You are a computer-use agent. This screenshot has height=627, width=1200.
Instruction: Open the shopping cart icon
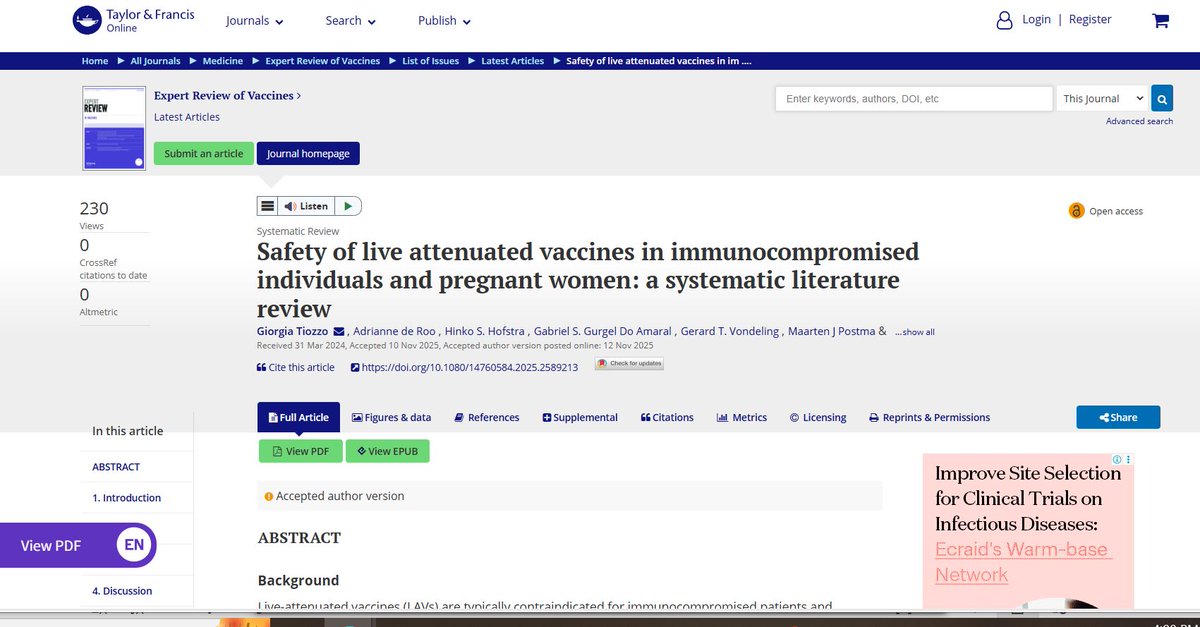pyautogui.click(x=1160, y=21)
